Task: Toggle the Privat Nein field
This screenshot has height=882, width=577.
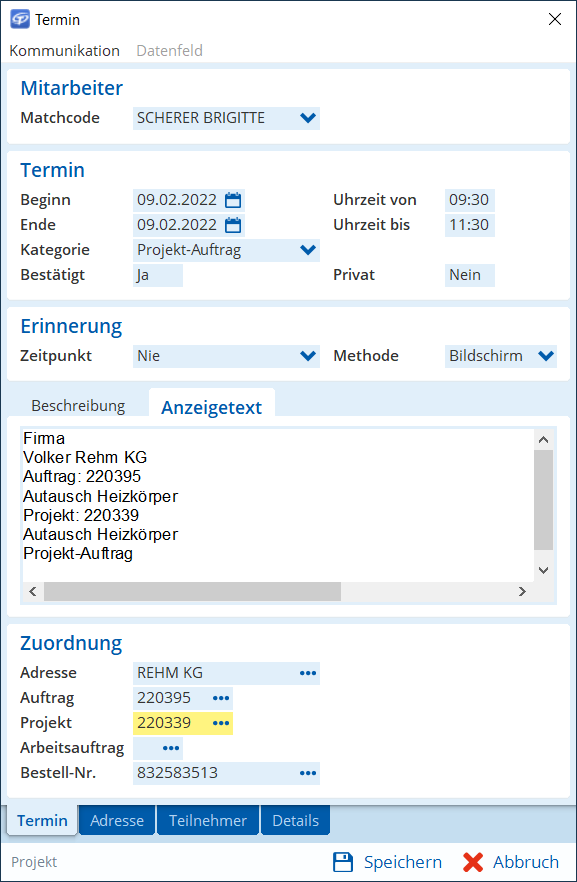Action: click(x=470, y=275)
